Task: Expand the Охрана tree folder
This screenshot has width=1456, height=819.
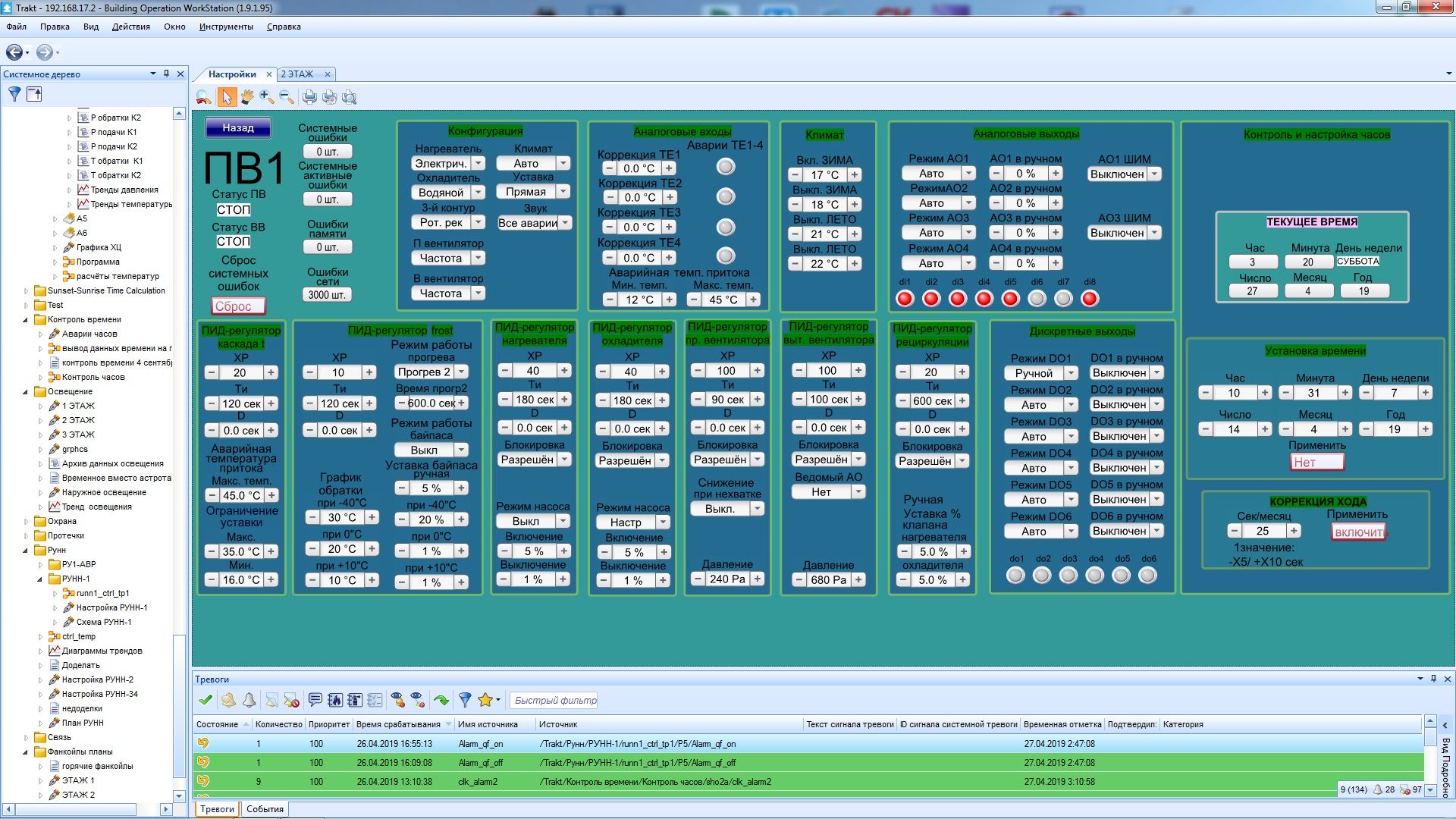Action: [x=26, y=522]
